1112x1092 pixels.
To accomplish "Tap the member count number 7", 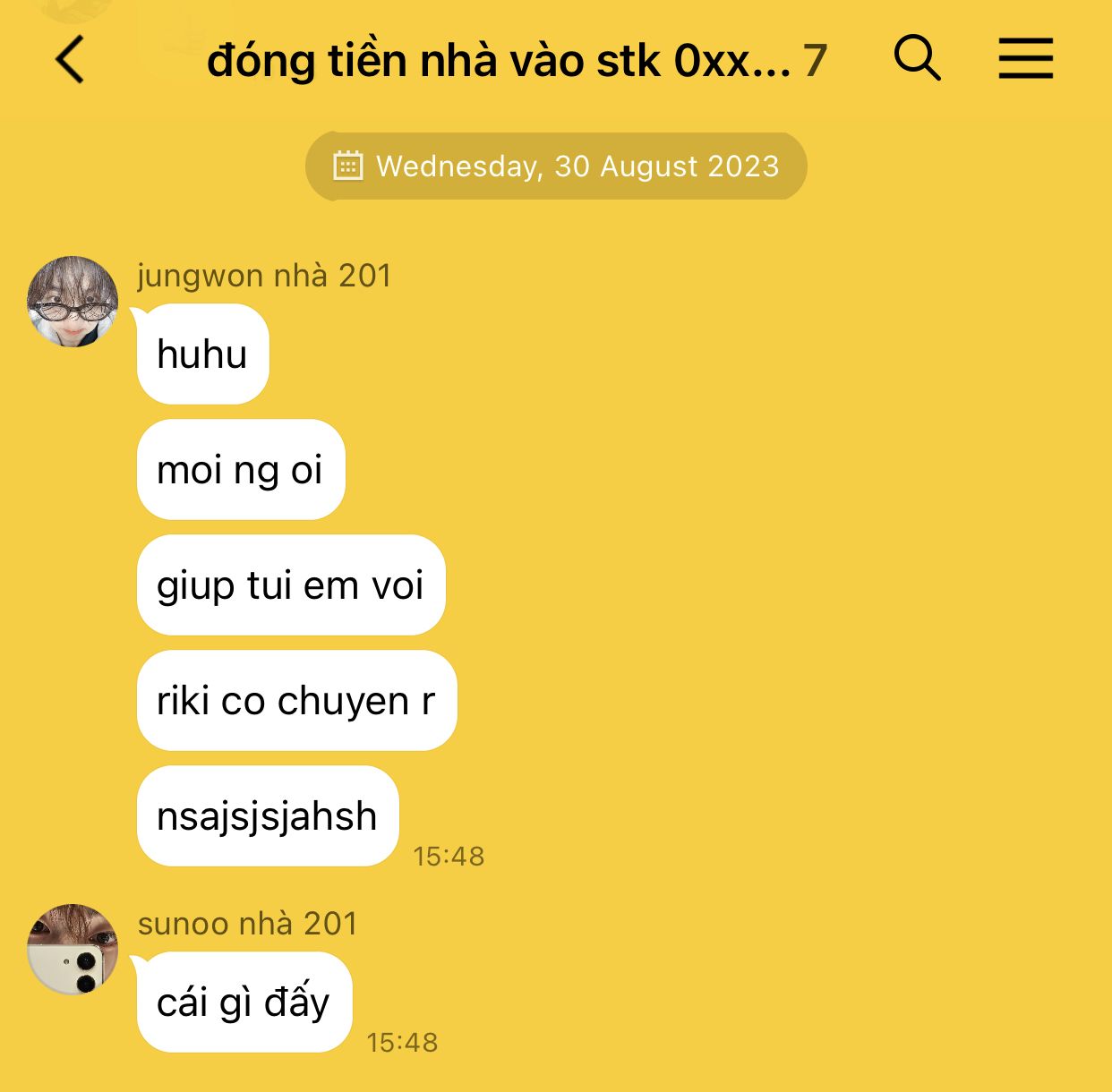I will (x=815, y=61).
